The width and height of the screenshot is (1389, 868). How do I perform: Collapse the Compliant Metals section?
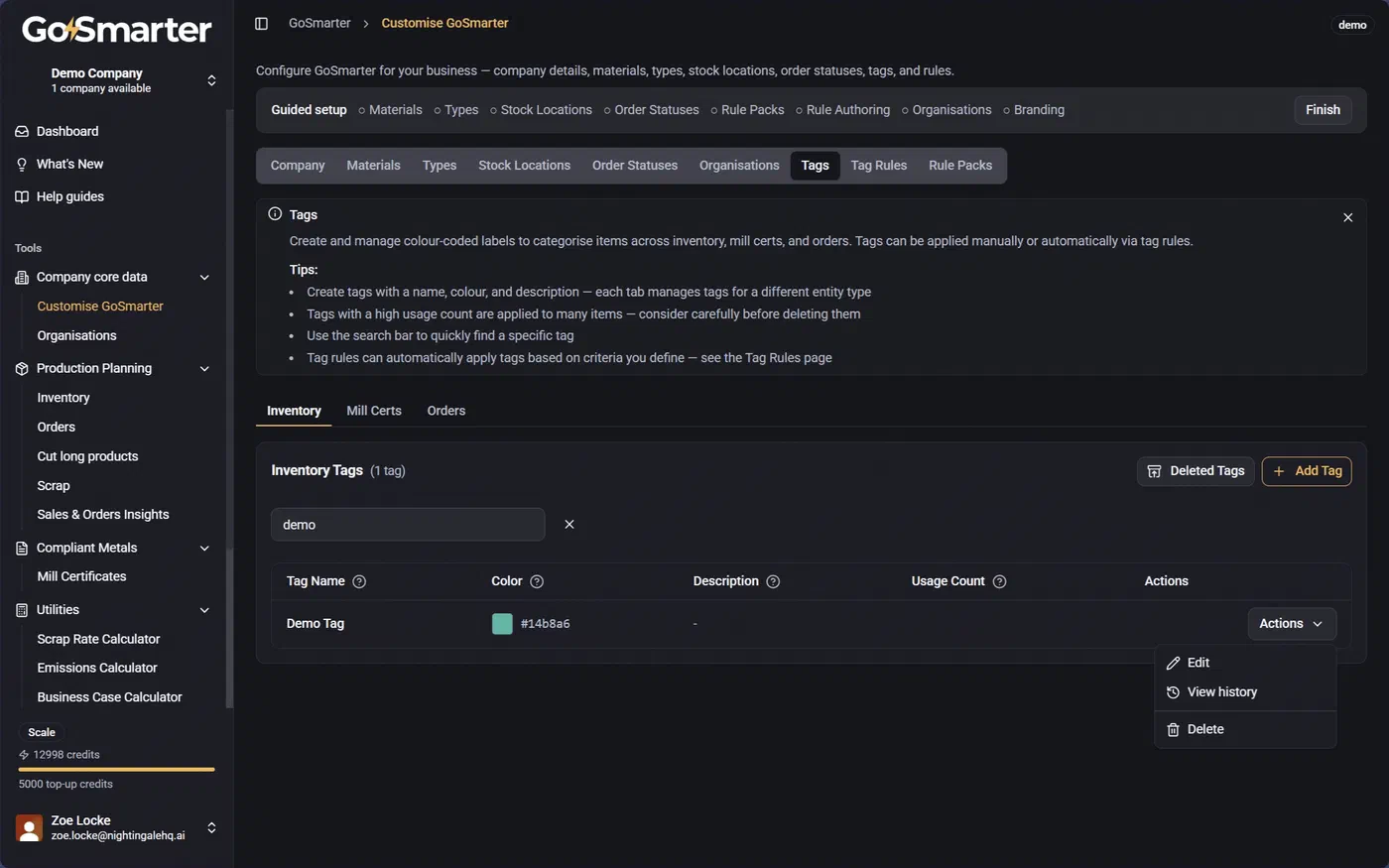coord(204,548)
